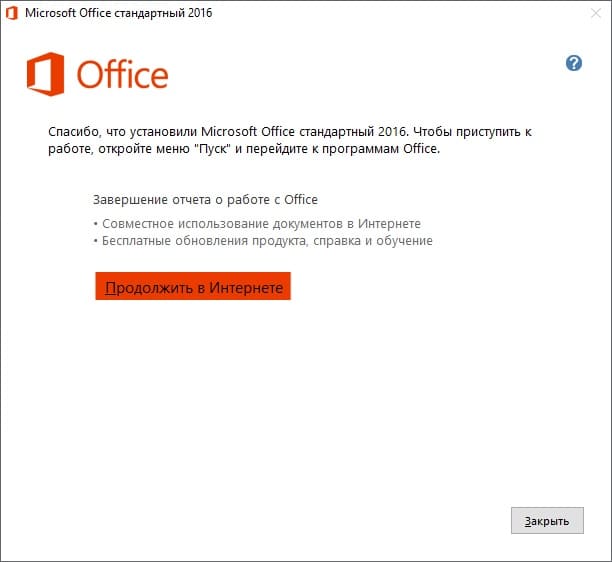Click the second line 'работе, откройте меню "Пуск"'
The width and height of the screenshot is (612, 562).
[x=140, y=149]
